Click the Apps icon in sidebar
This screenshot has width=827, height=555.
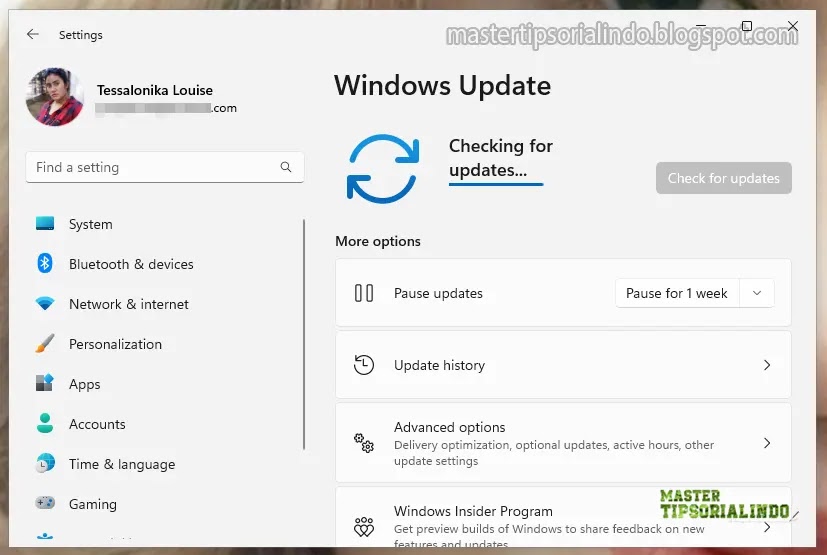[45, 383]
